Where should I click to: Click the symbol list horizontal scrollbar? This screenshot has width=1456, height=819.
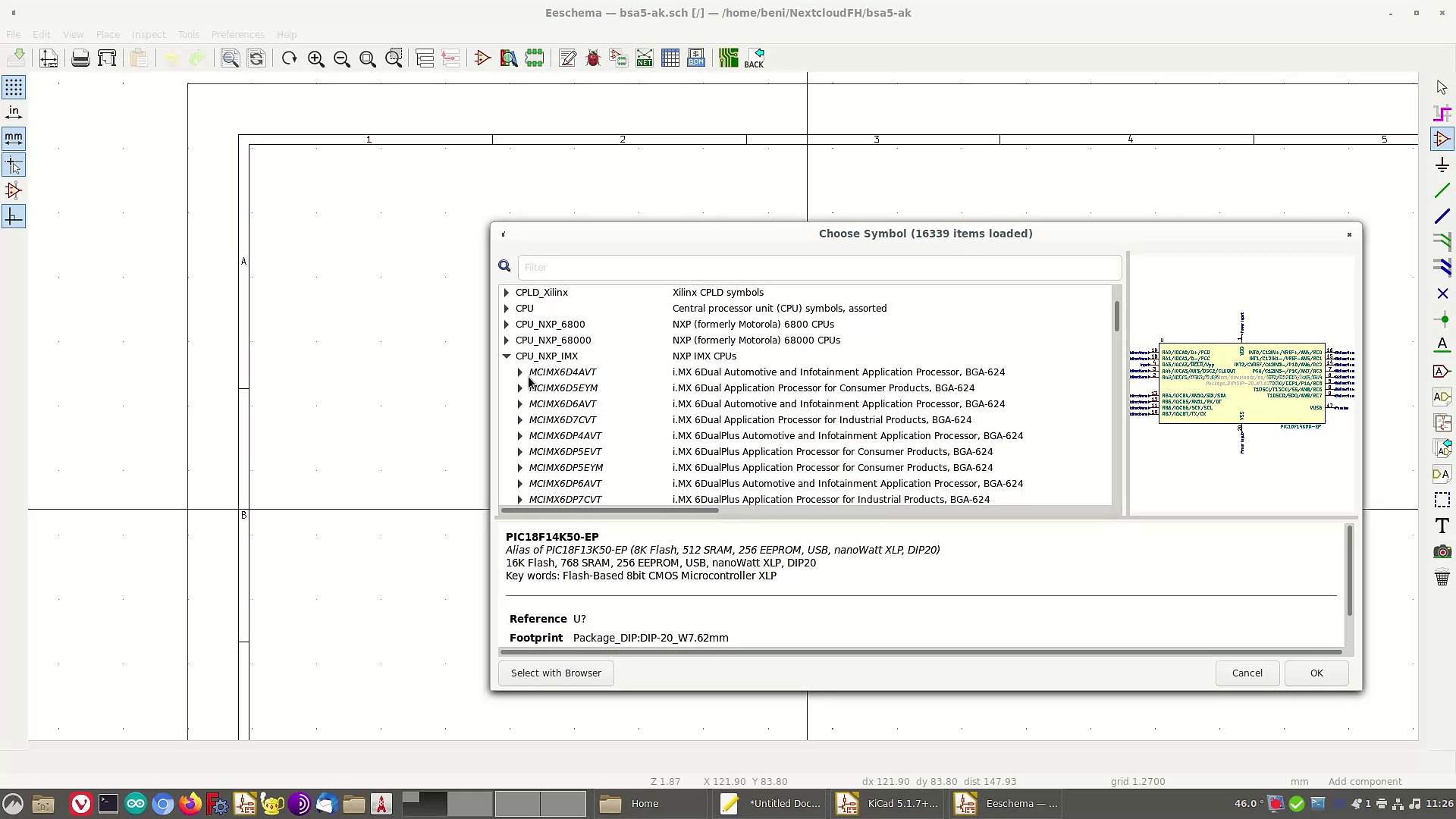point(609,510)
